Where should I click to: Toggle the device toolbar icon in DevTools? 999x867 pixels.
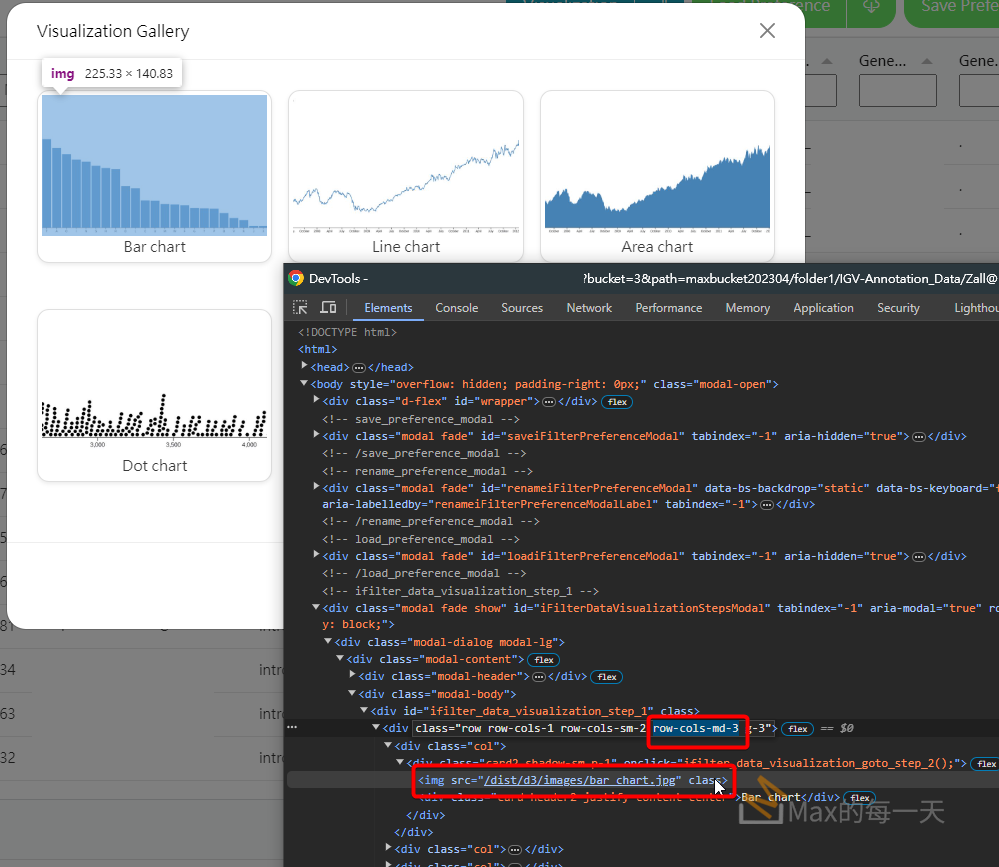[x=328, y=308]
